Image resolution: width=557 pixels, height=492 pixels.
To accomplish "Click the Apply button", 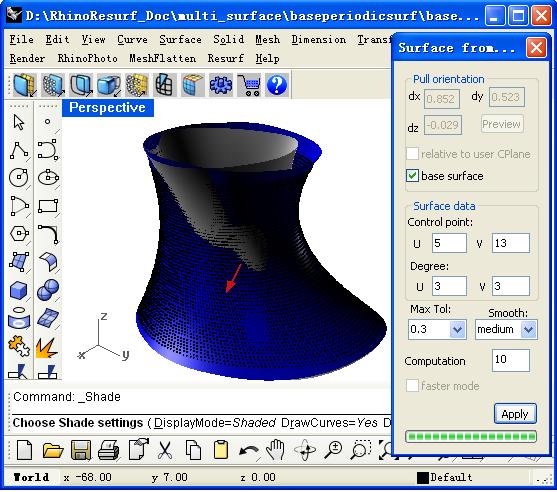I will [x=515, y=414].
